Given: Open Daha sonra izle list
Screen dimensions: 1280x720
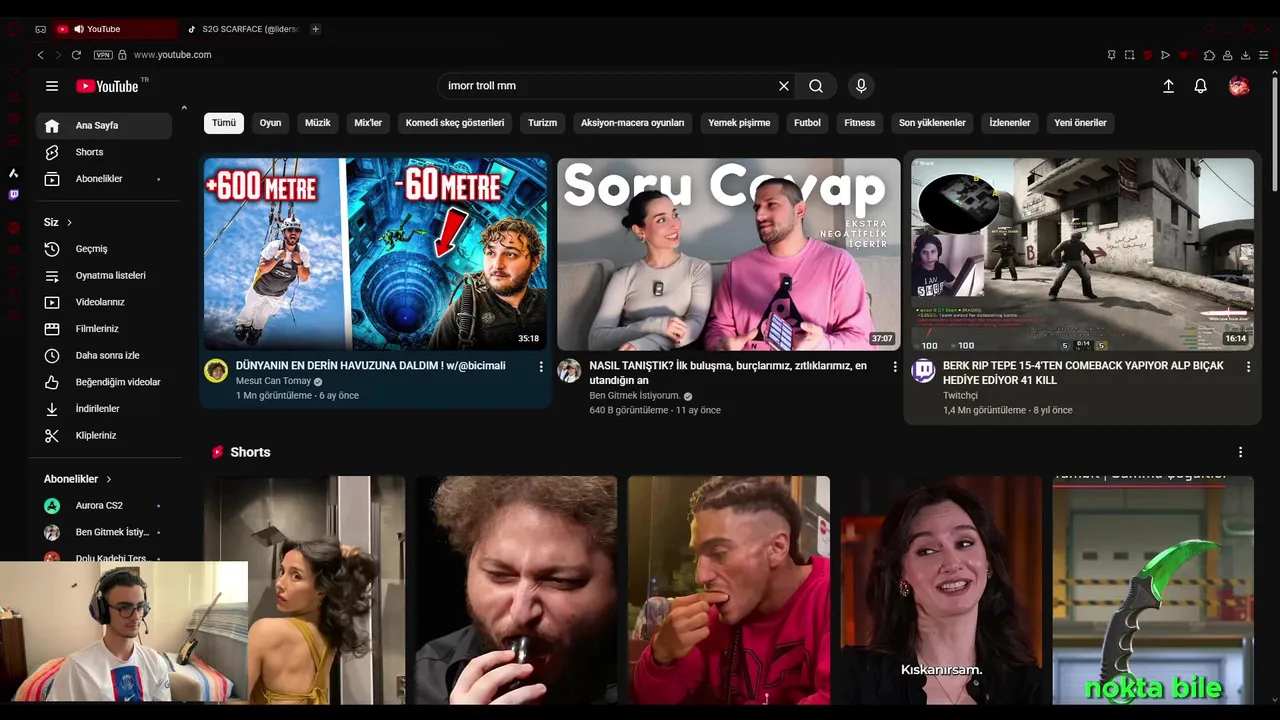Looking at the screenshot, I should click(104, 355).
